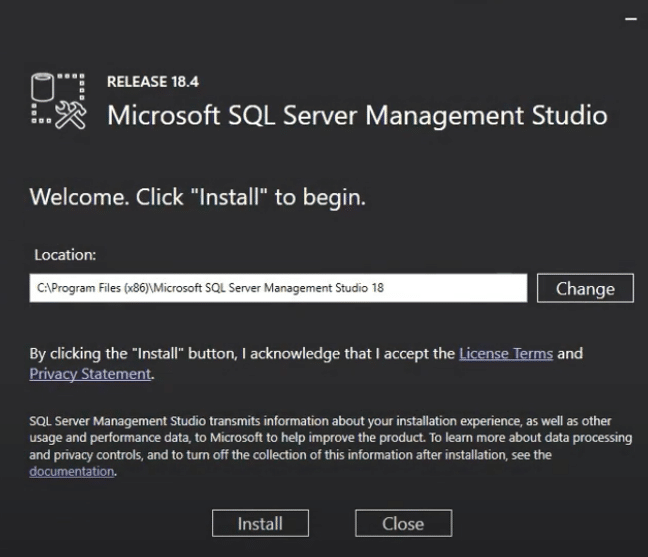This screenshot has width=648, height=557.
Task: Click the Microsoft SQL Server Management Studio title
Action: (x=357, y=115)
